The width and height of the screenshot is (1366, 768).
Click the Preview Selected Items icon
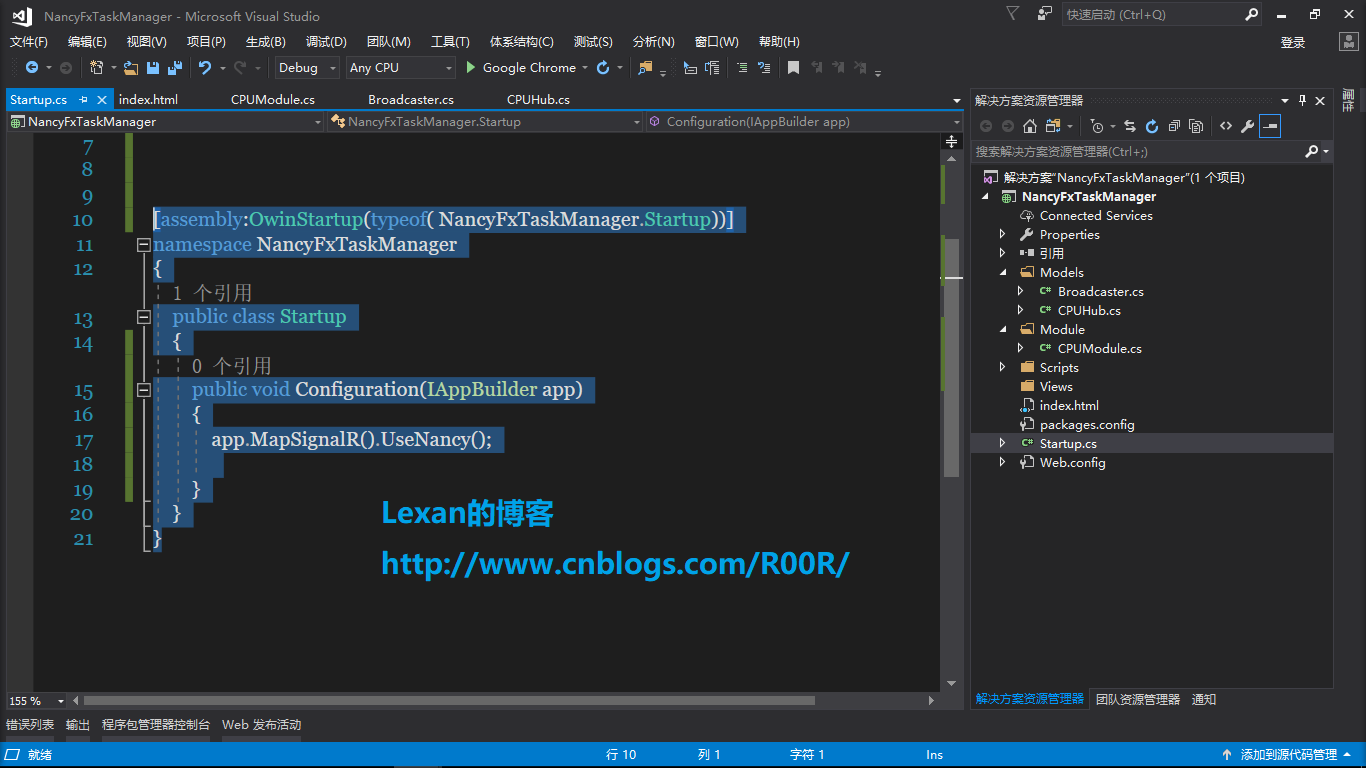[1270, 126]
